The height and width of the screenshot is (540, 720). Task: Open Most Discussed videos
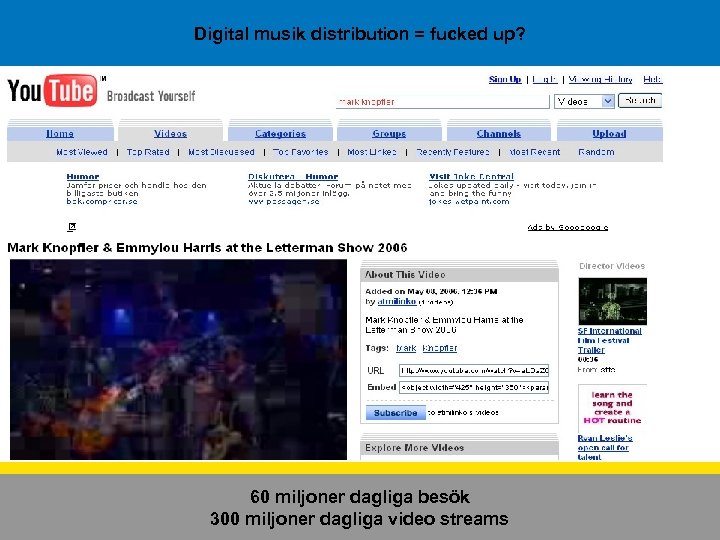pyautogui.click(x=221, y=152)
